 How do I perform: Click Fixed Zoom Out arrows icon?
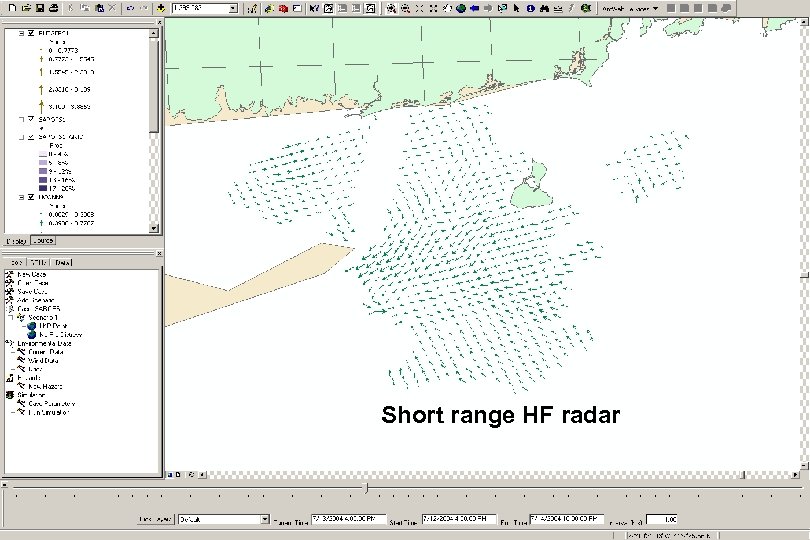click(433, 8)
